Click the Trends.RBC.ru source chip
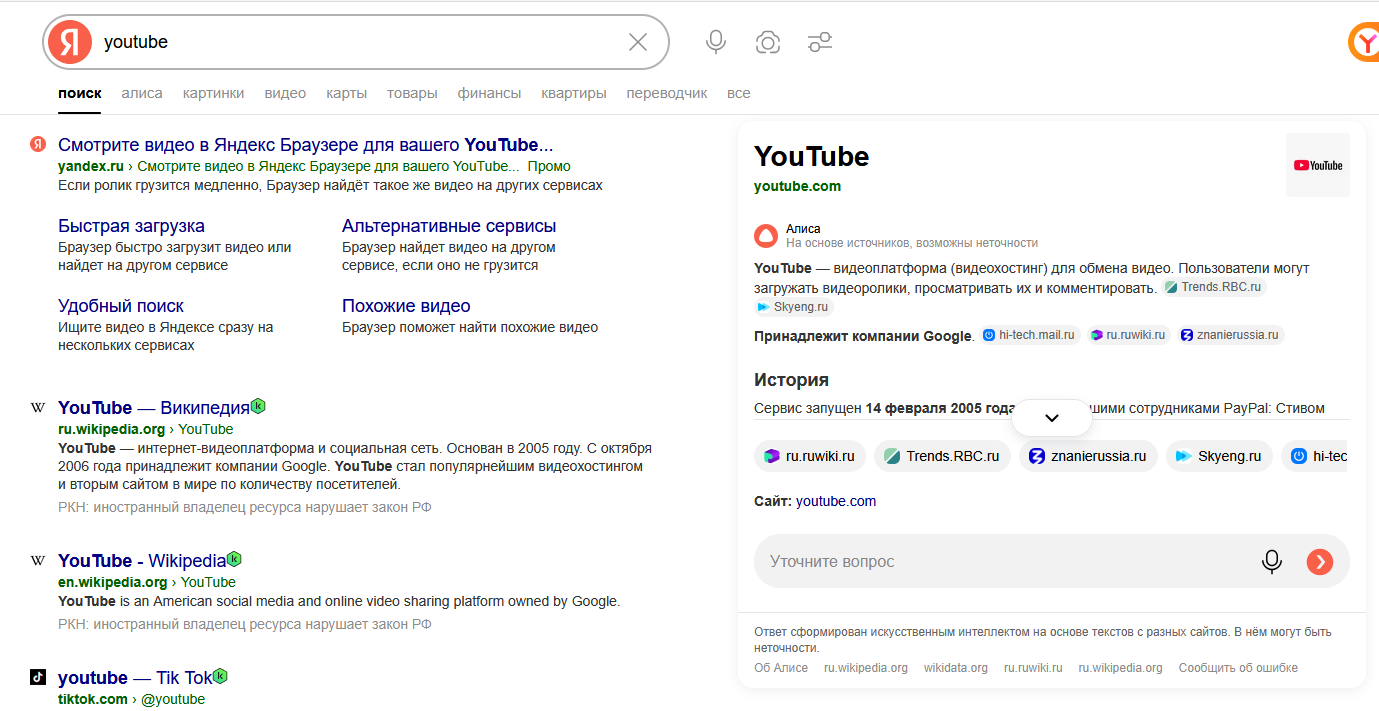Screen dimensions: 1379x711 942,456
